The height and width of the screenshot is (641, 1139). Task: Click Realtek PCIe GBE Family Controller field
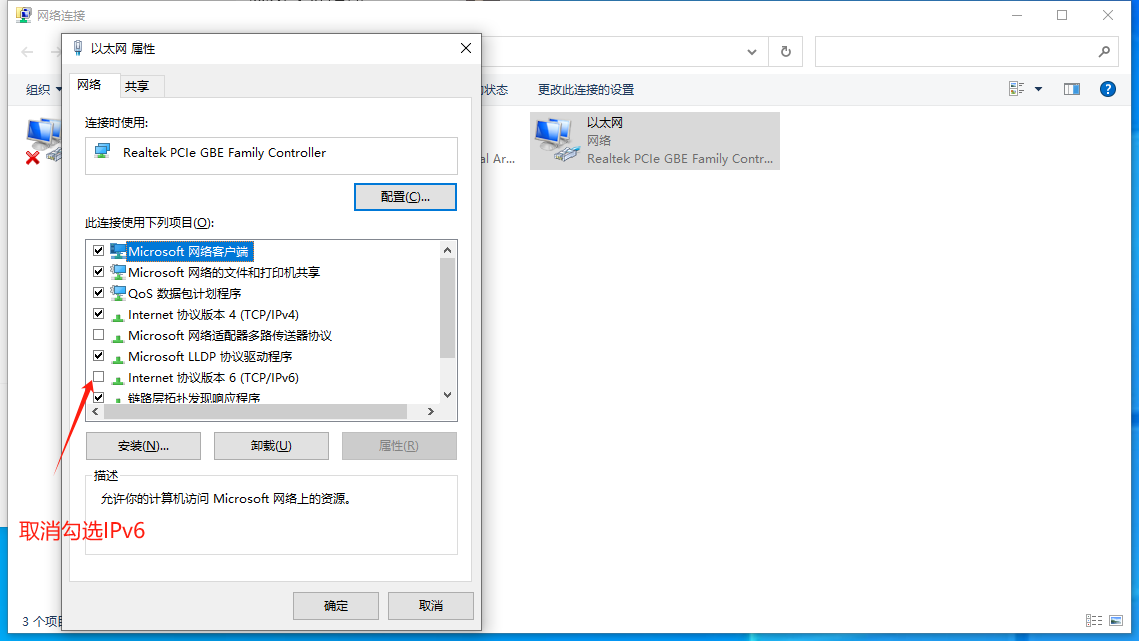click(271, 156)
